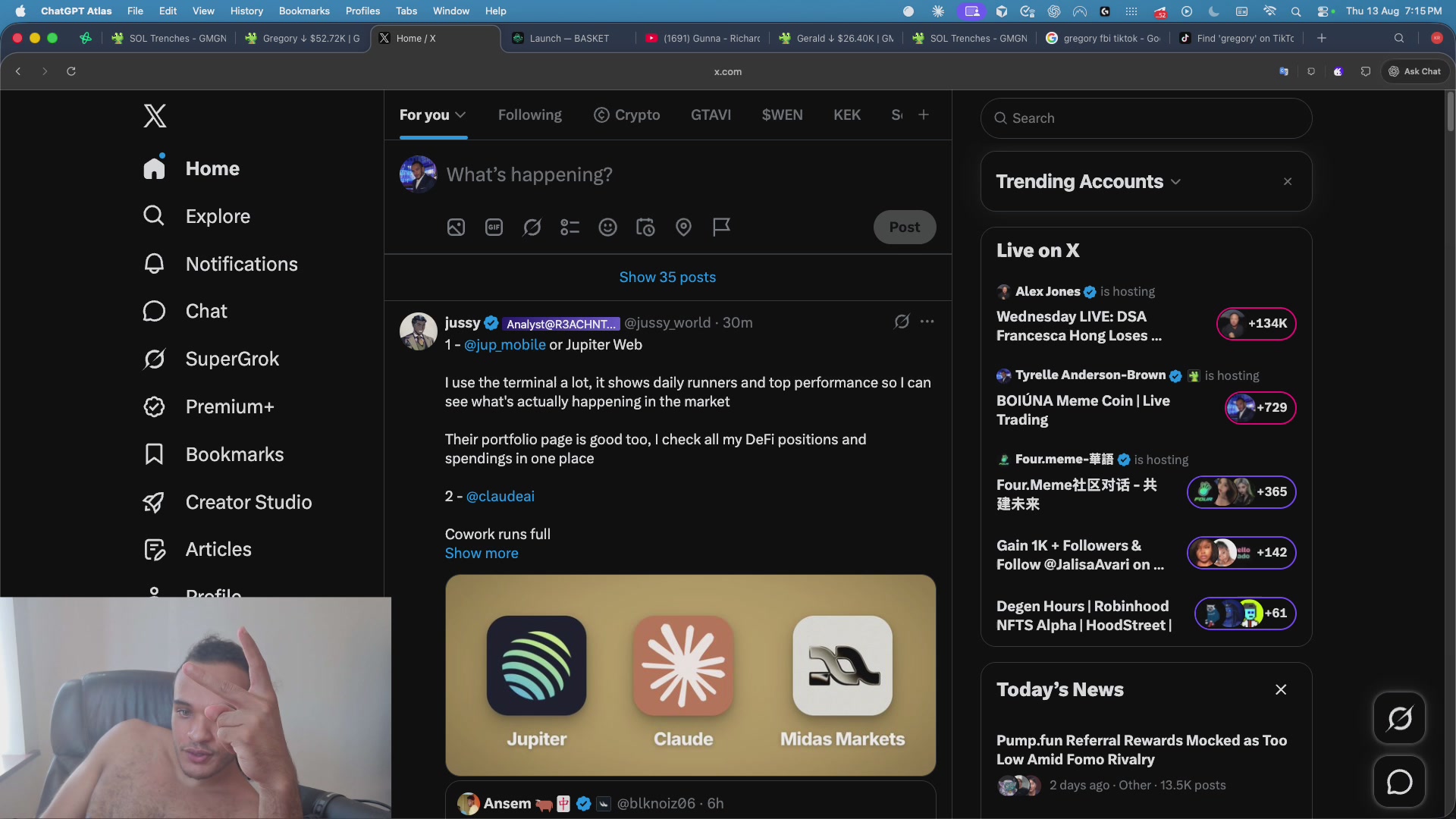This screenshot has width=1456, height=819.
Task: Open more options on jussy's post
Action: [x=927, y=322]
